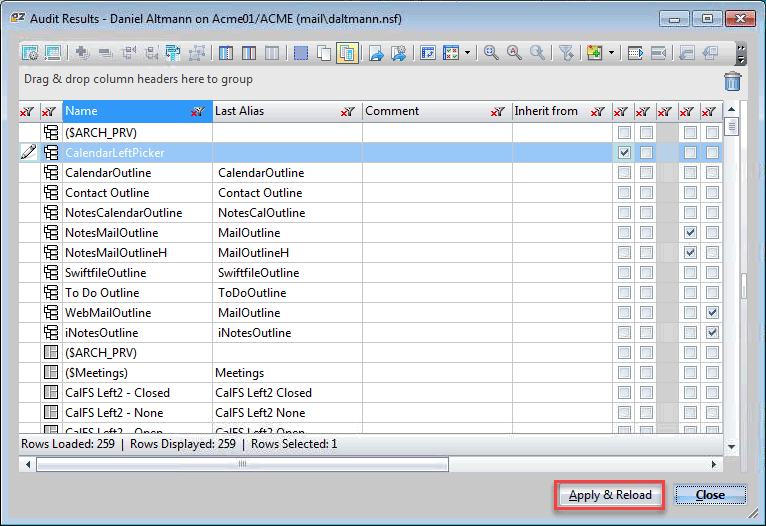
Task: Click the horizontal scrollbar thumb
Action: [x=241, y=464]
